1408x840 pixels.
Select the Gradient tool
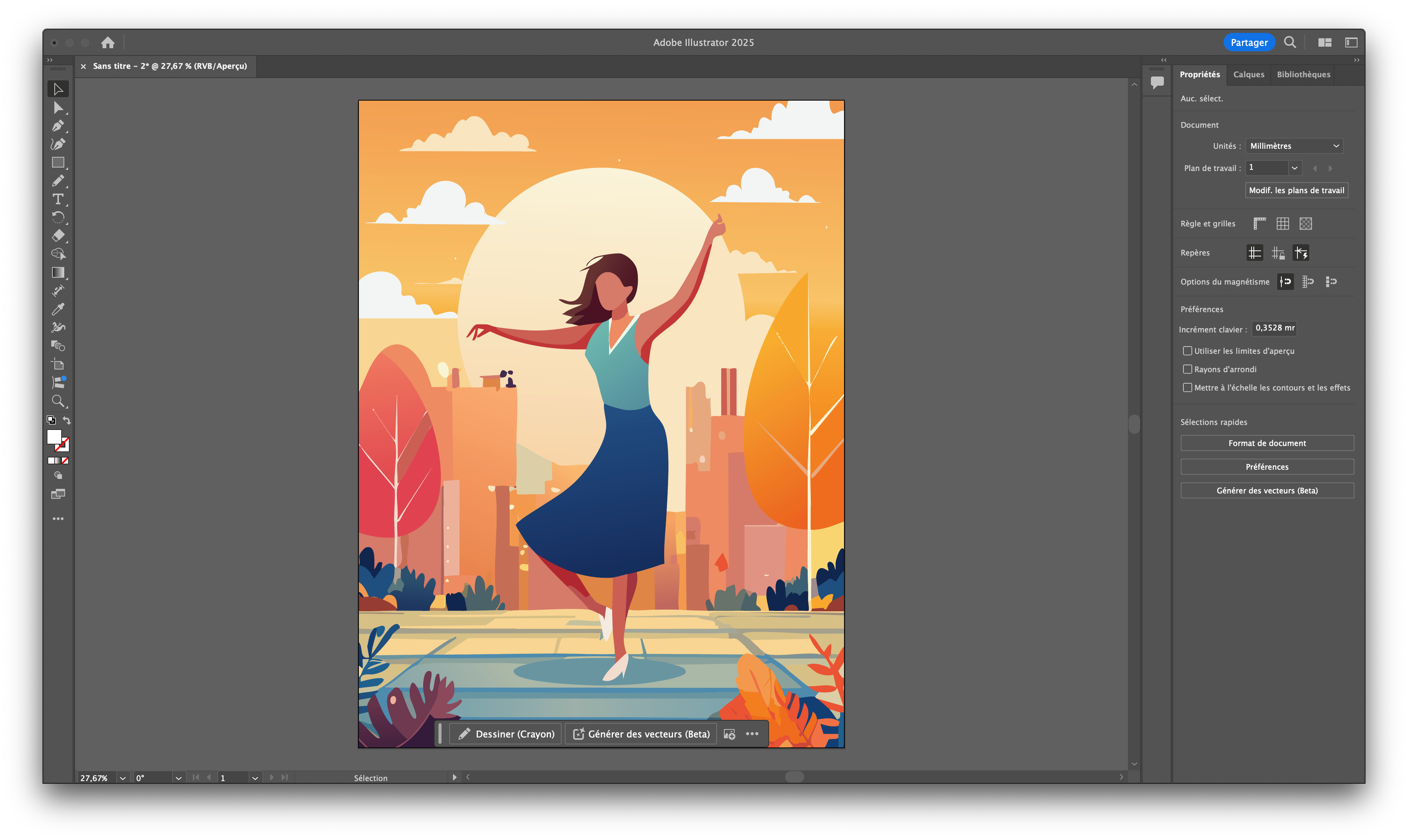pyautogui.click(x=58, y=272)
